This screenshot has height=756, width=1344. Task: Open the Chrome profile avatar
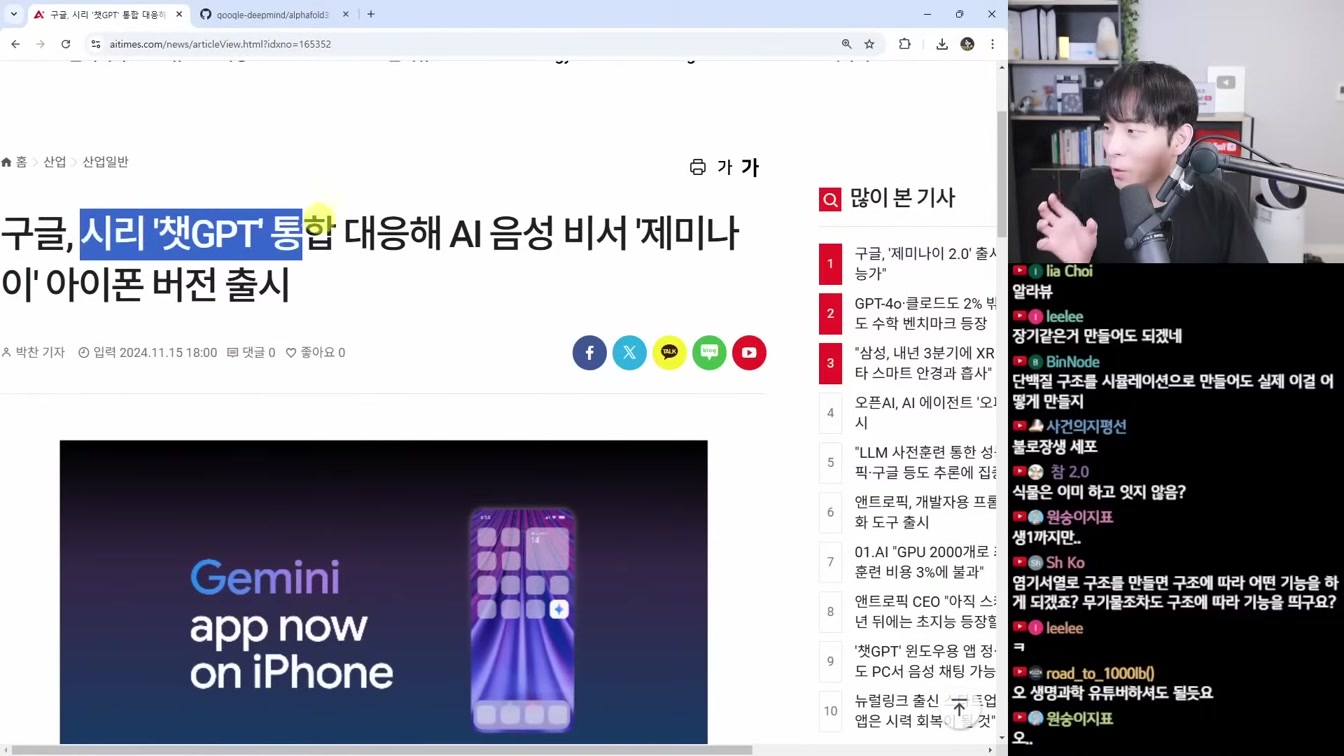click(x=967, y=44)
